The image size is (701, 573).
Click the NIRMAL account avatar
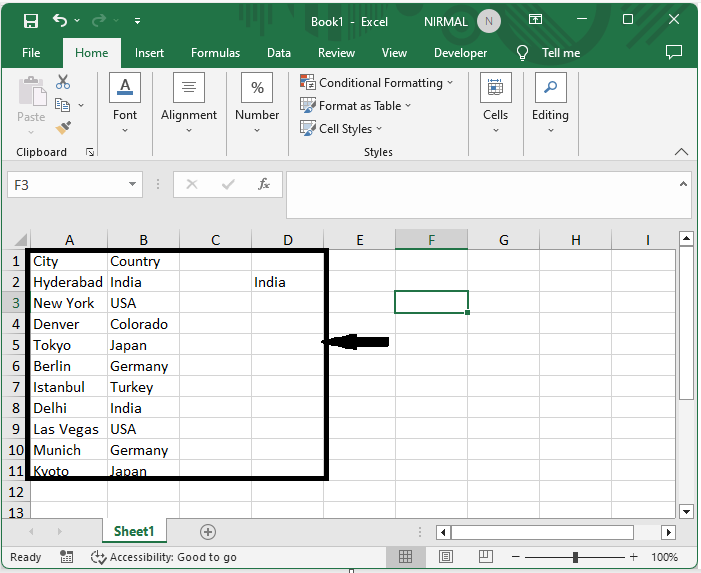click(489, 21)
